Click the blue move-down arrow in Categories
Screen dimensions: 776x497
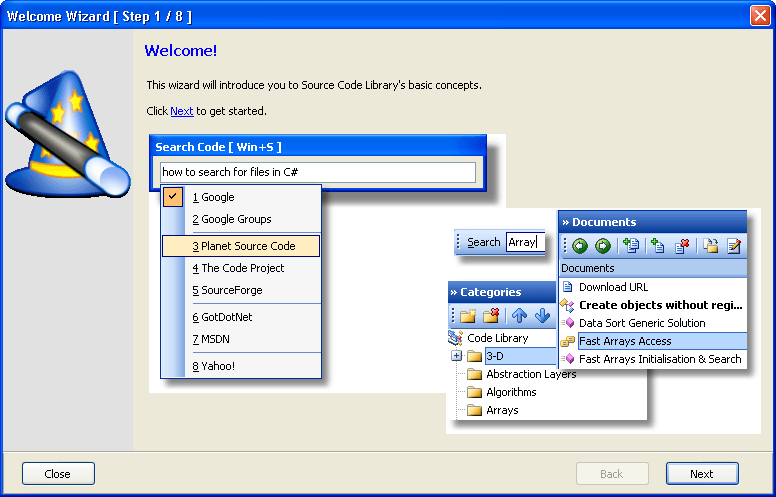(x=542, y=315)
